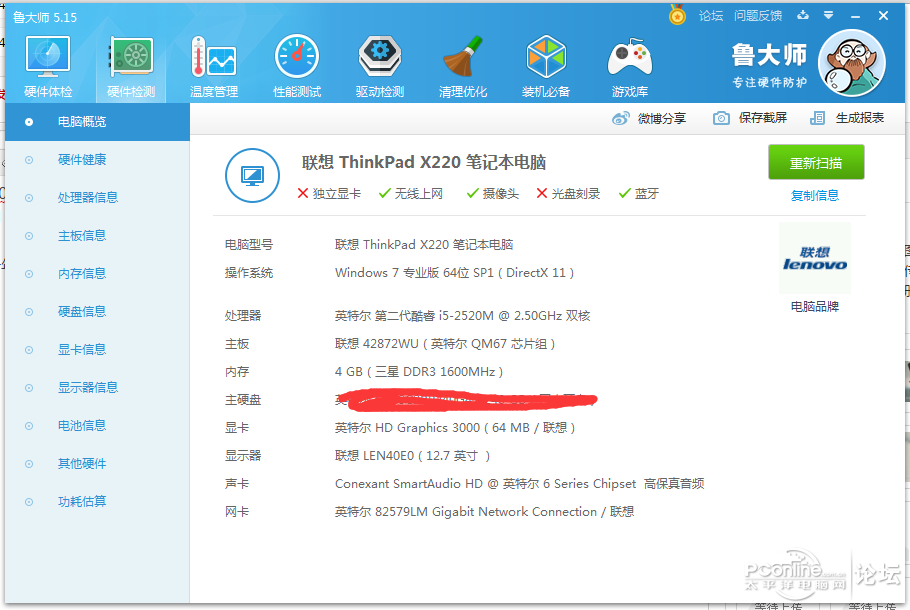Click the green 重新扫描 rescan button
Screen dimensions: 910x610
(816, 163)
